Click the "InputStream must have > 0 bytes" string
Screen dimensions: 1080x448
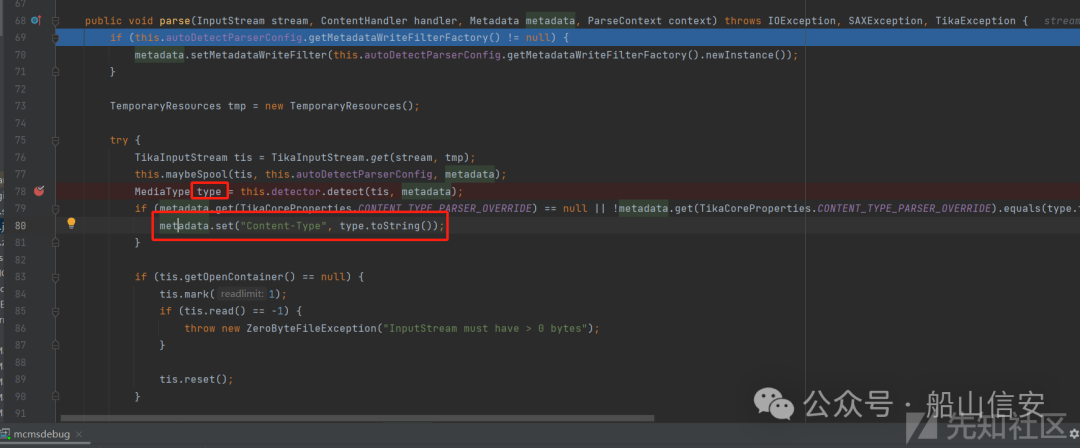coord(486,328)
